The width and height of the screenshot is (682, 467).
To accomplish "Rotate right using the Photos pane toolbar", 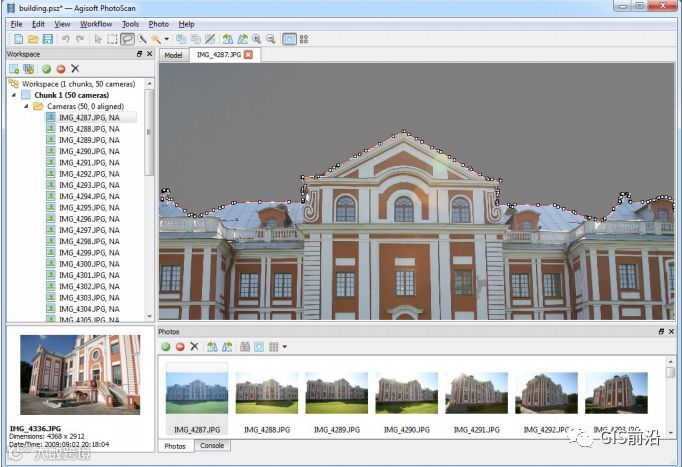I will coord(212,347).
